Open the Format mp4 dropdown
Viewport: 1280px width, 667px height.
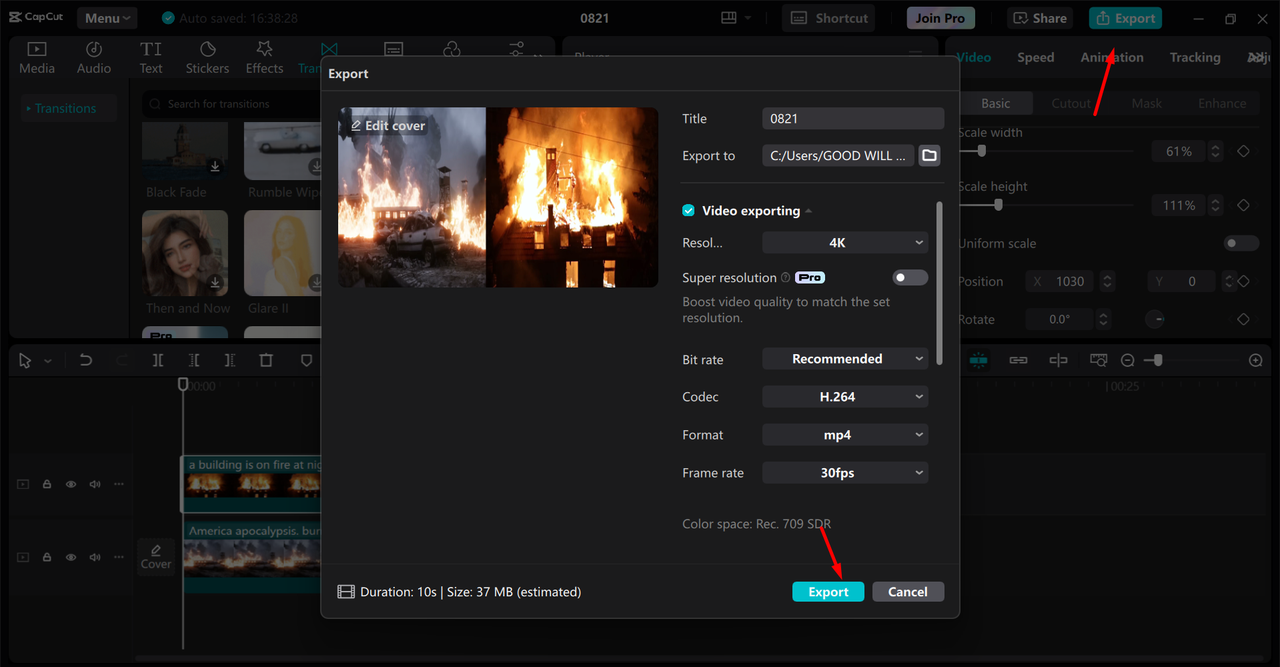[845, 435]
